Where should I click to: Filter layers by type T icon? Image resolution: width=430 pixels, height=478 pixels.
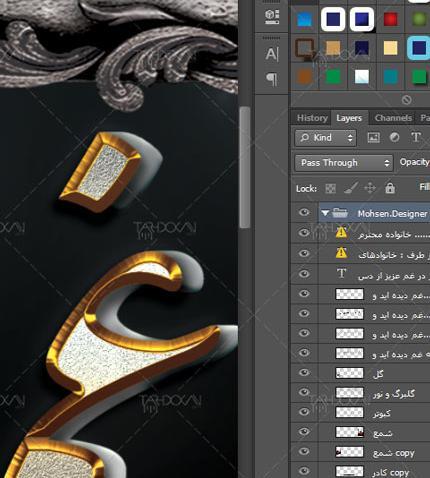(416, 137)
